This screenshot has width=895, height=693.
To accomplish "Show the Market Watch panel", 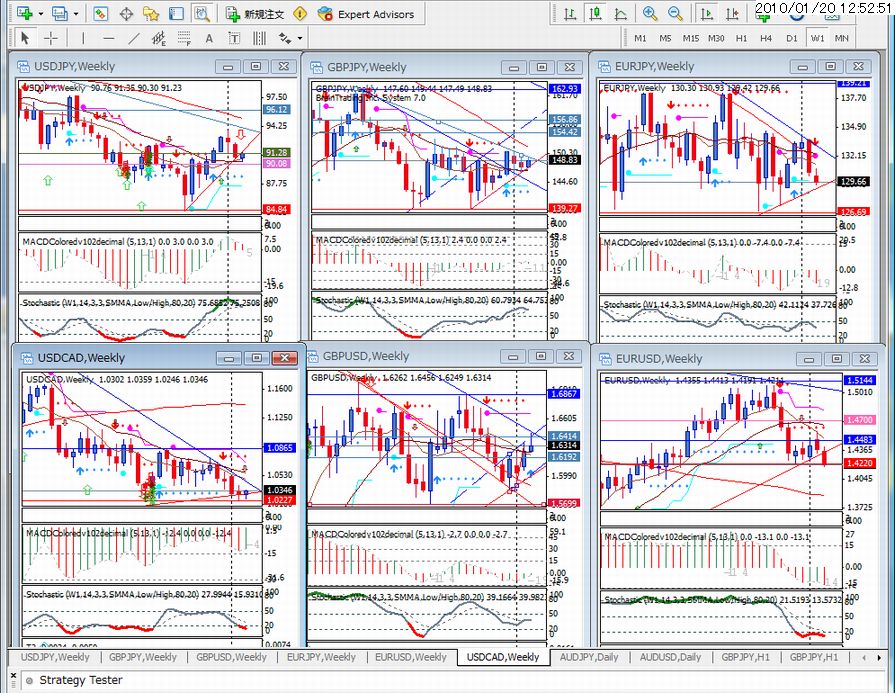I will click(100, 14).
